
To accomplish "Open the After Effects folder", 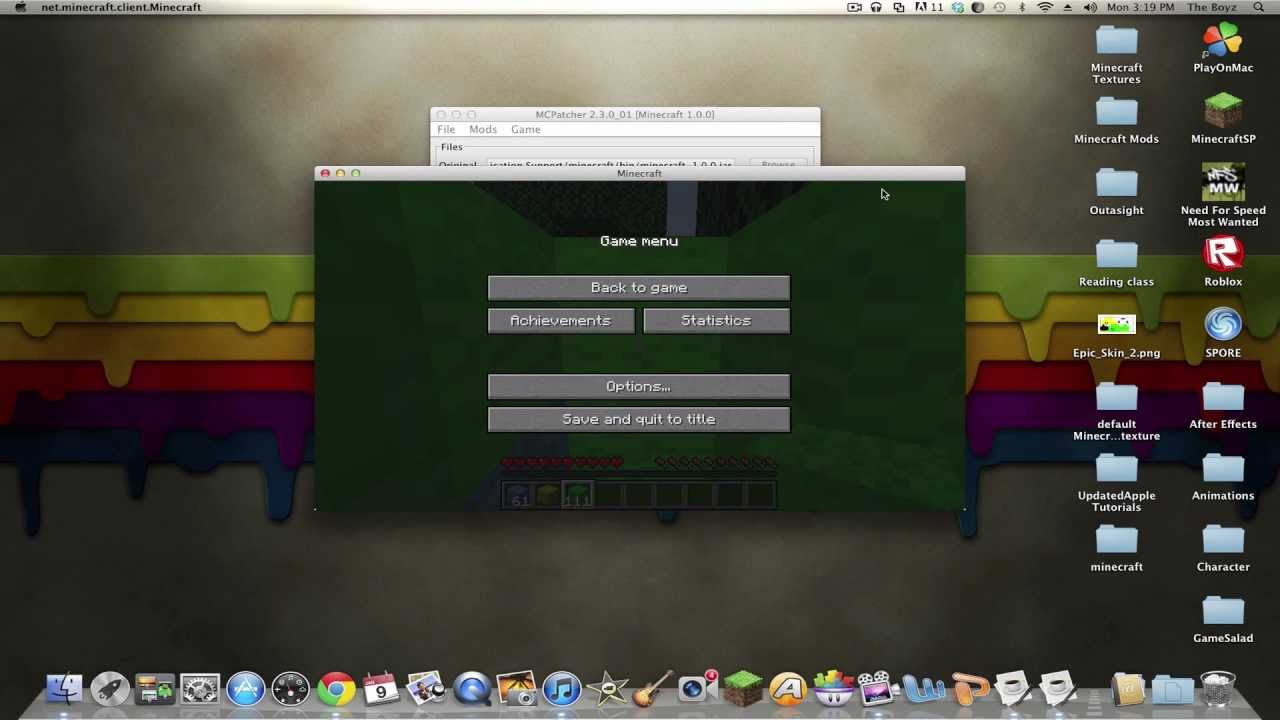I will click(1223, 405).
